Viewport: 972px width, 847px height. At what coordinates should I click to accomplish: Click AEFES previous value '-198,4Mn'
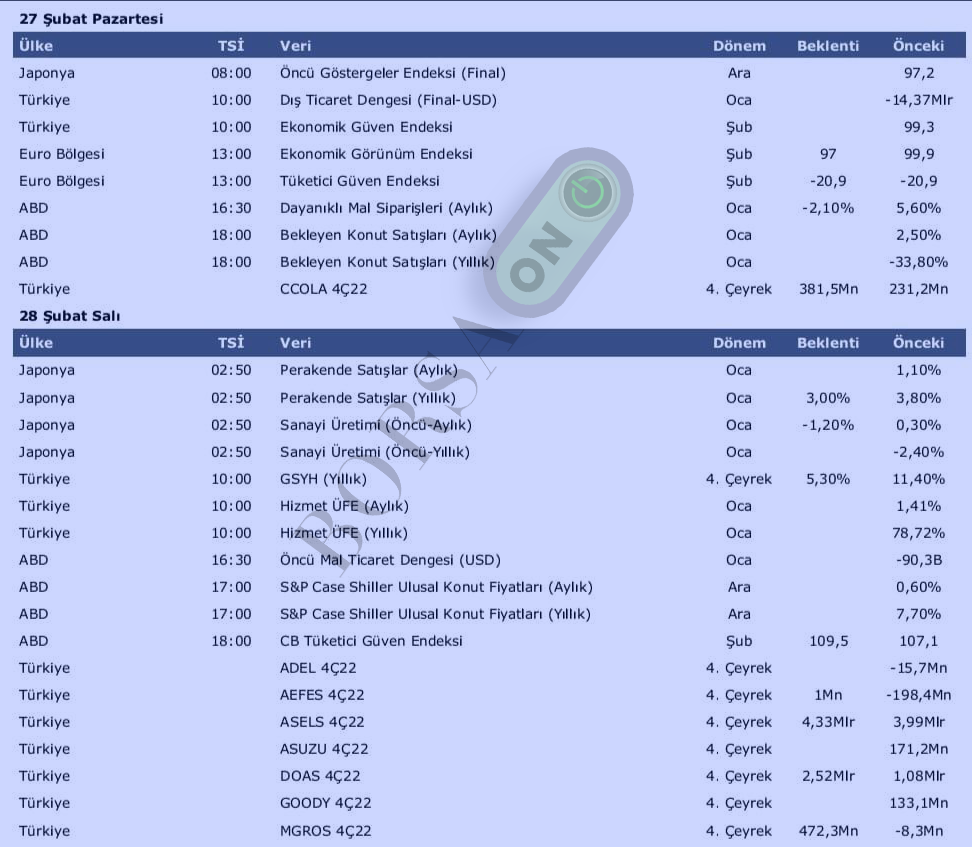point(919,695)
